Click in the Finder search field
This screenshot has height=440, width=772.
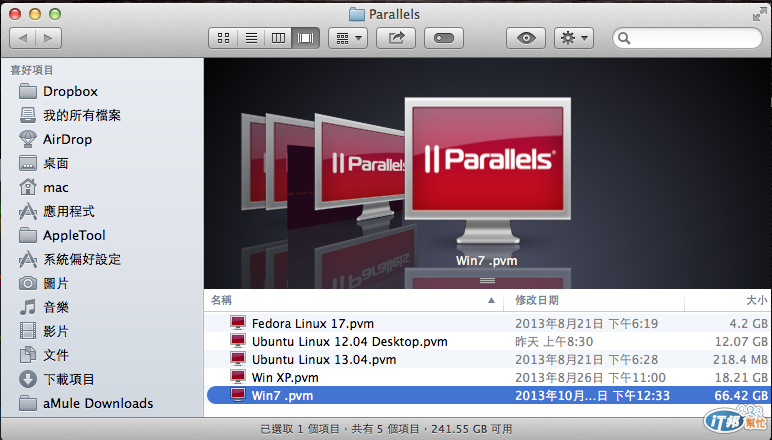687,38
